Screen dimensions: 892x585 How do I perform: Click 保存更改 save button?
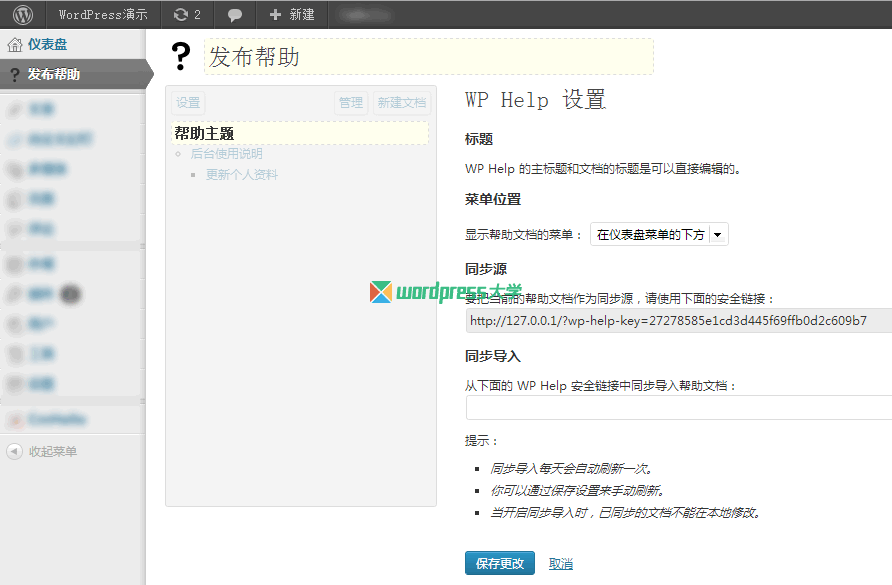499,563
